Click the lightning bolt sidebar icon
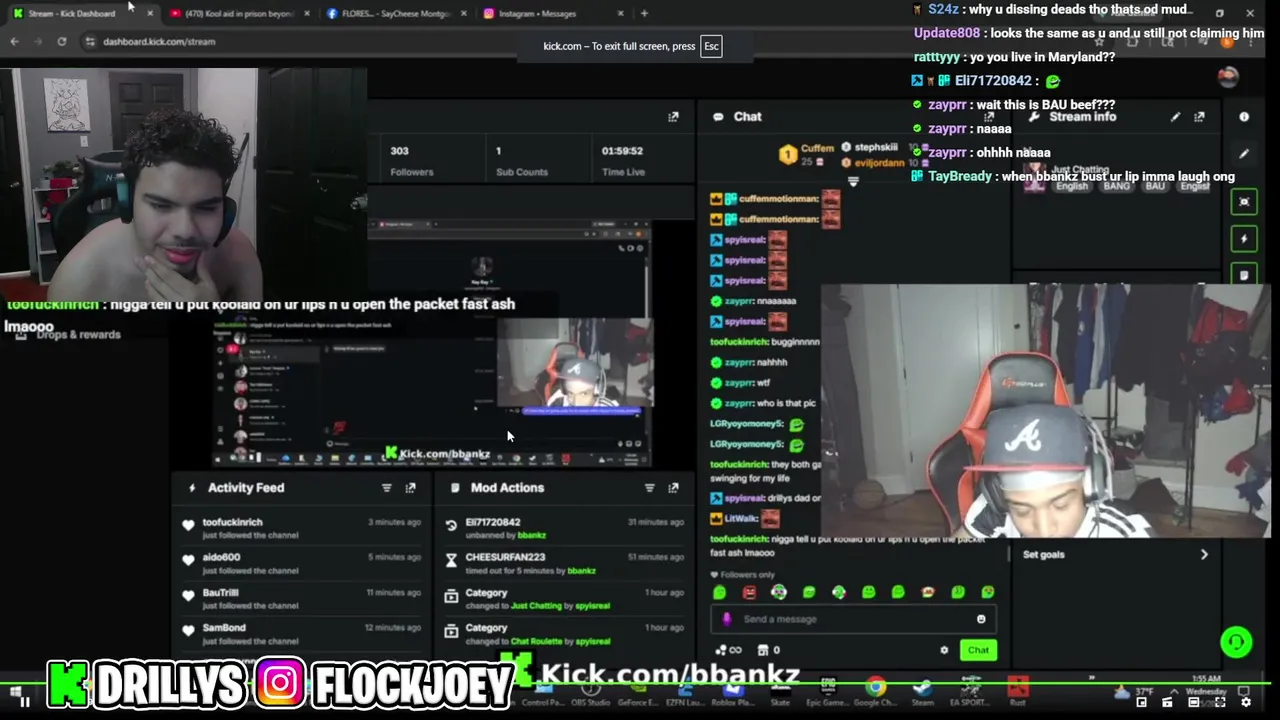Screen dimensions: 1280x720 pos(1244,239)
